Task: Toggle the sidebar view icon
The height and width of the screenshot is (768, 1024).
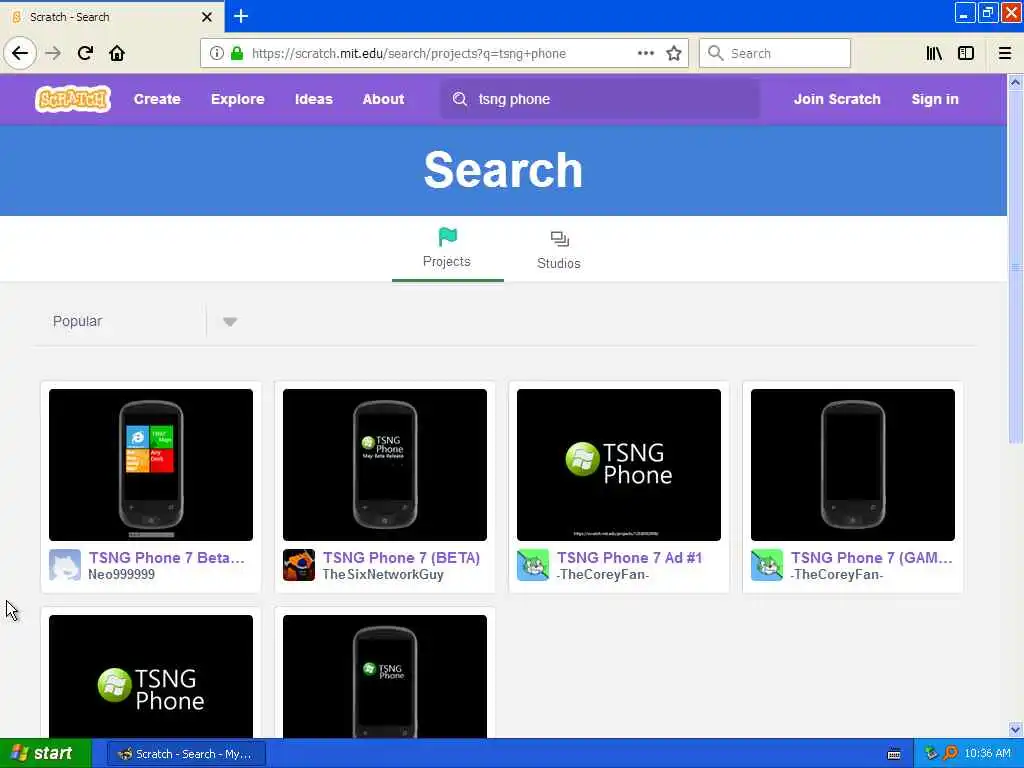Action: pyautogui.click(x=966, y=53)
